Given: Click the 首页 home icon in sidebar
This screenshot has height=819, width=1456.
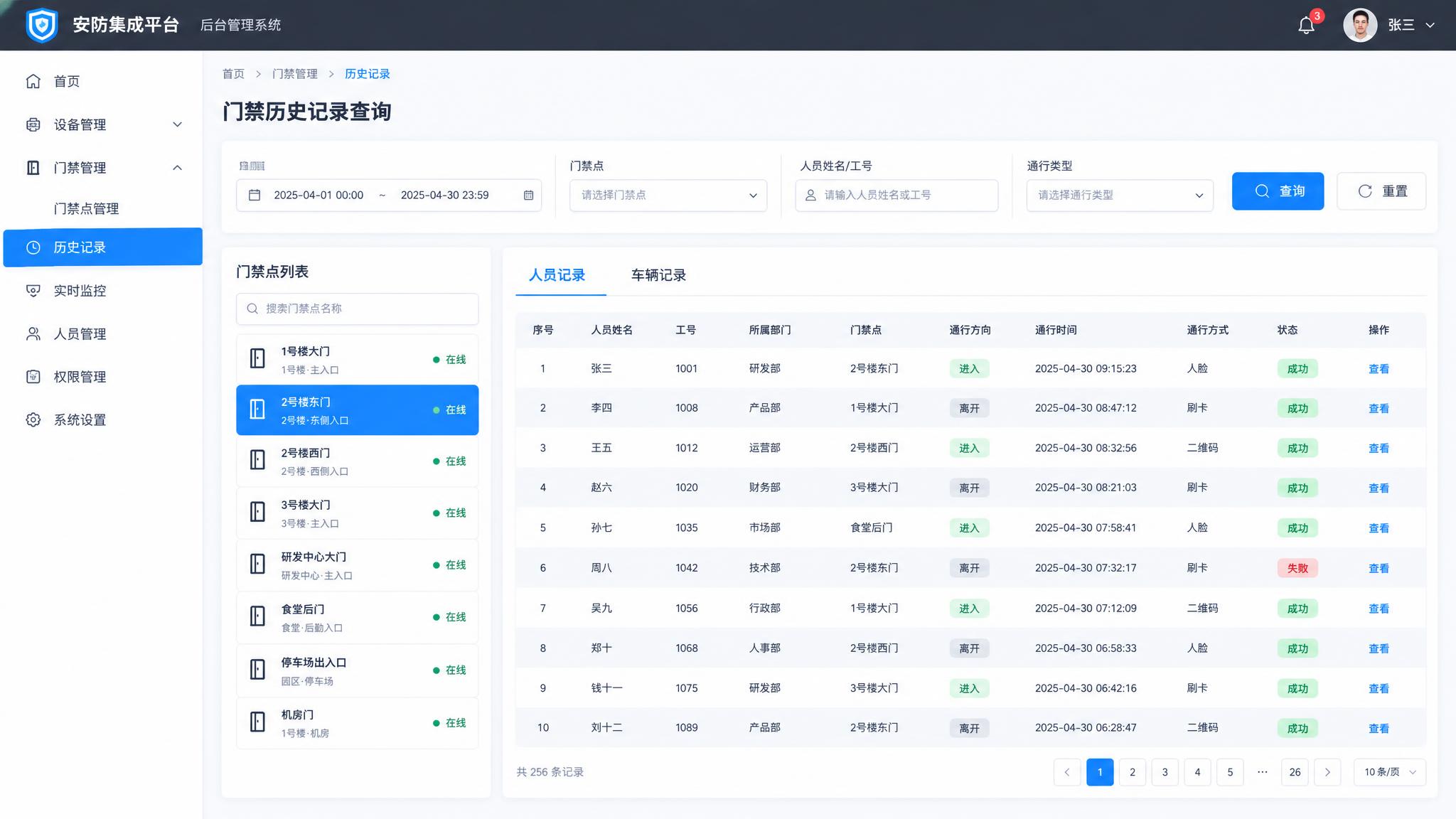Looking at the screenshot, I should [x=33, y=81].
